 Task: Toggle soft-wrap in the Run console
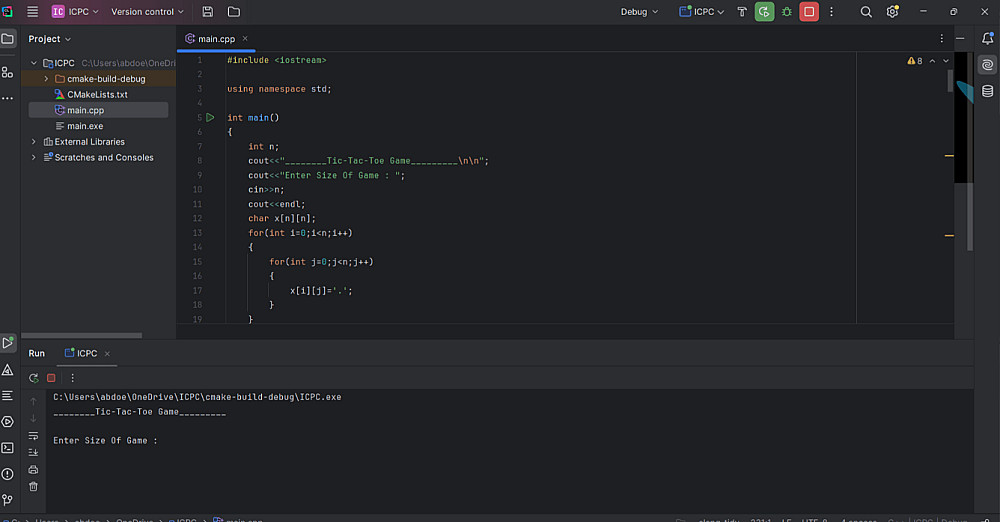(x=33, y=435)
